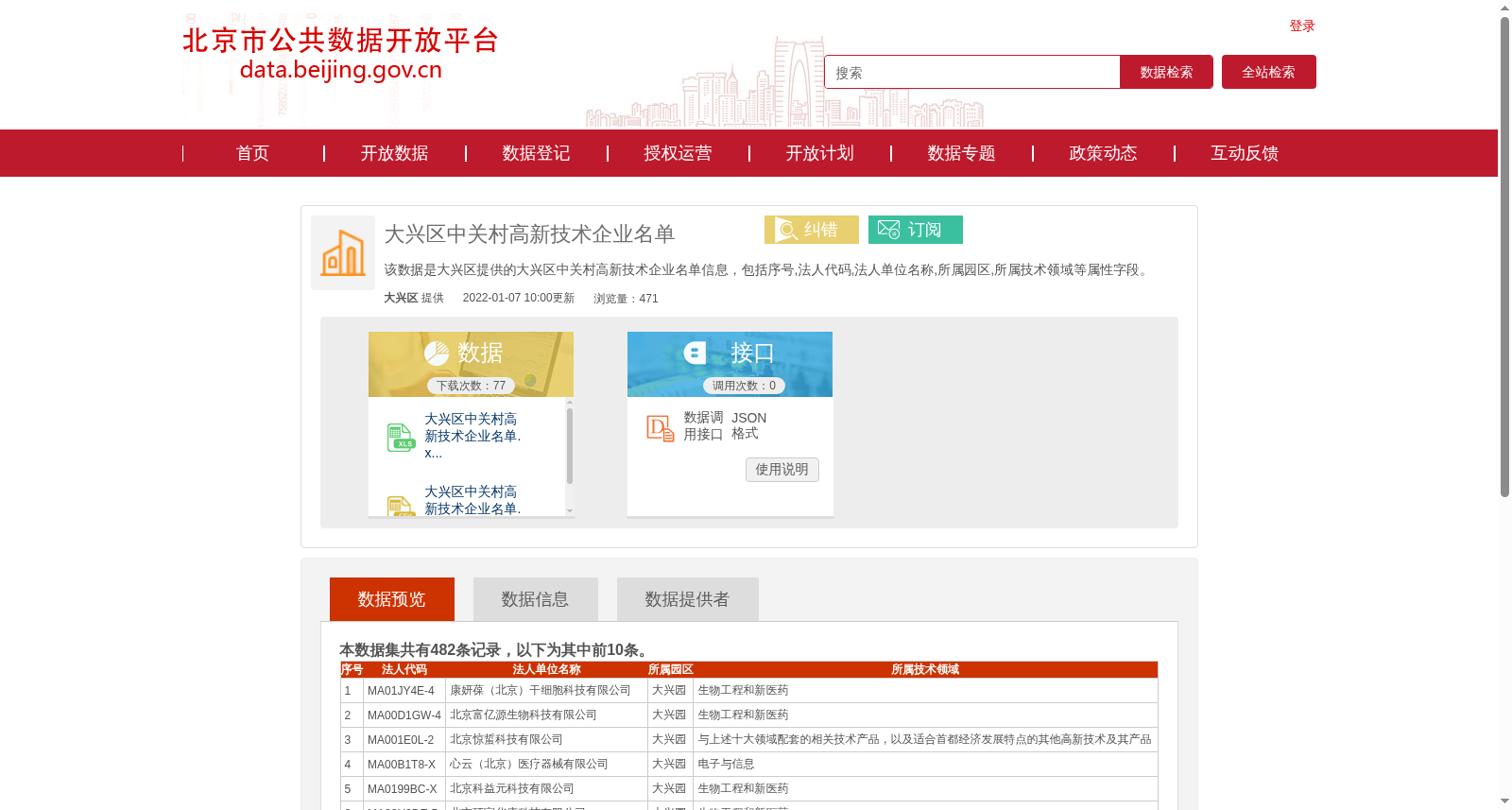Click cell MA00B1T8-X
Screen dimensions: 1512x810
404,765
